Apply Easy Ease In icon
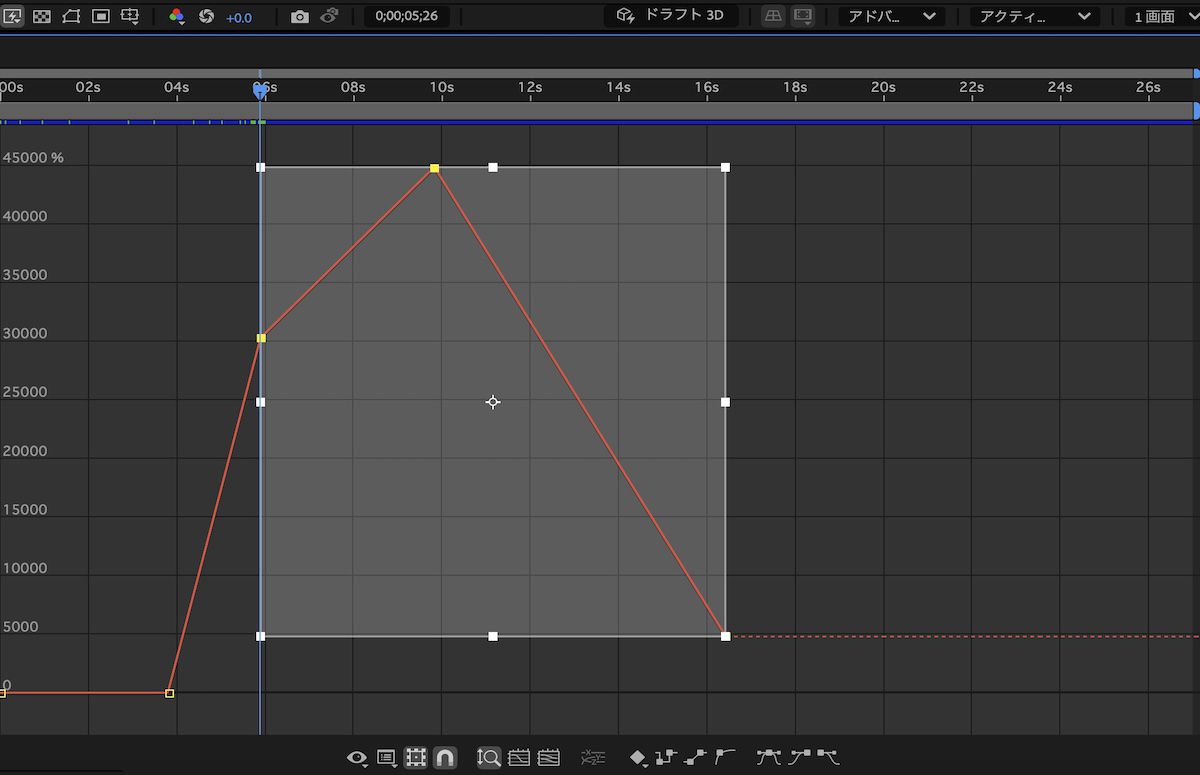 (798, 758)
